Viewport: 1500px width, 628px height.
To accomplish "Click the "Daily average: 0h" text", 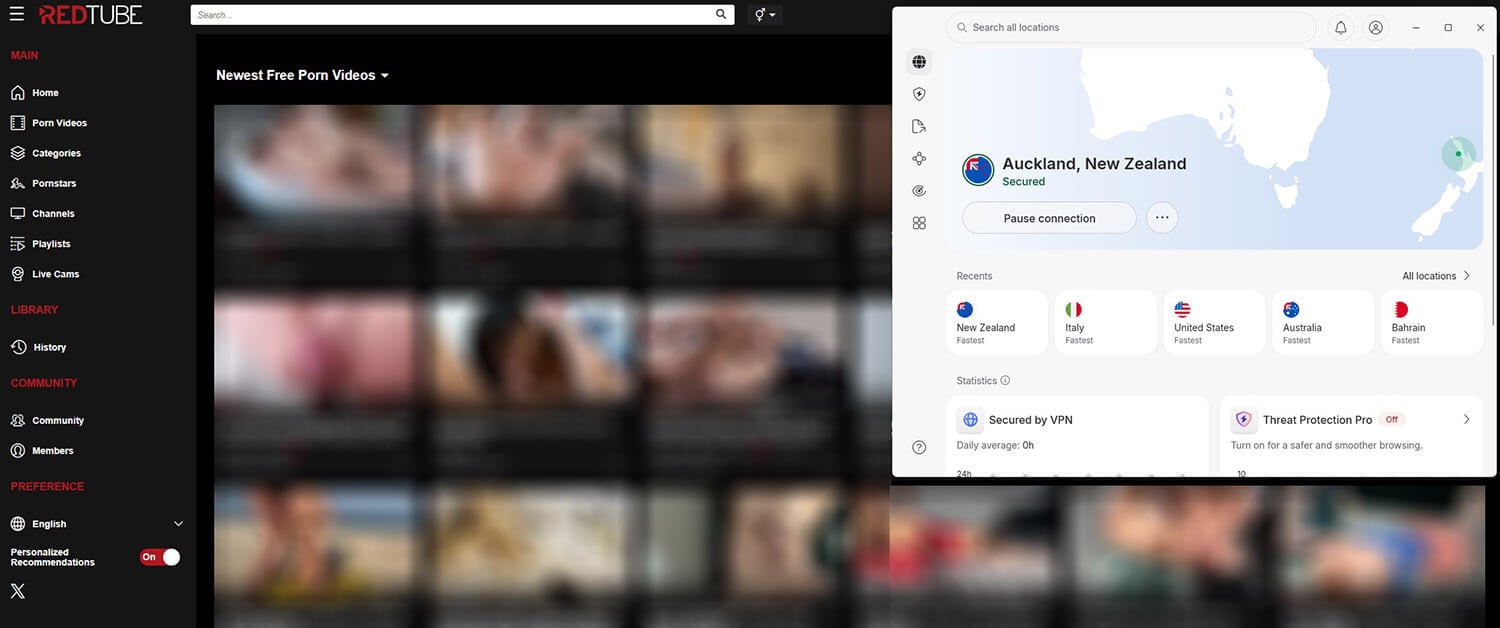I will 995,445.
